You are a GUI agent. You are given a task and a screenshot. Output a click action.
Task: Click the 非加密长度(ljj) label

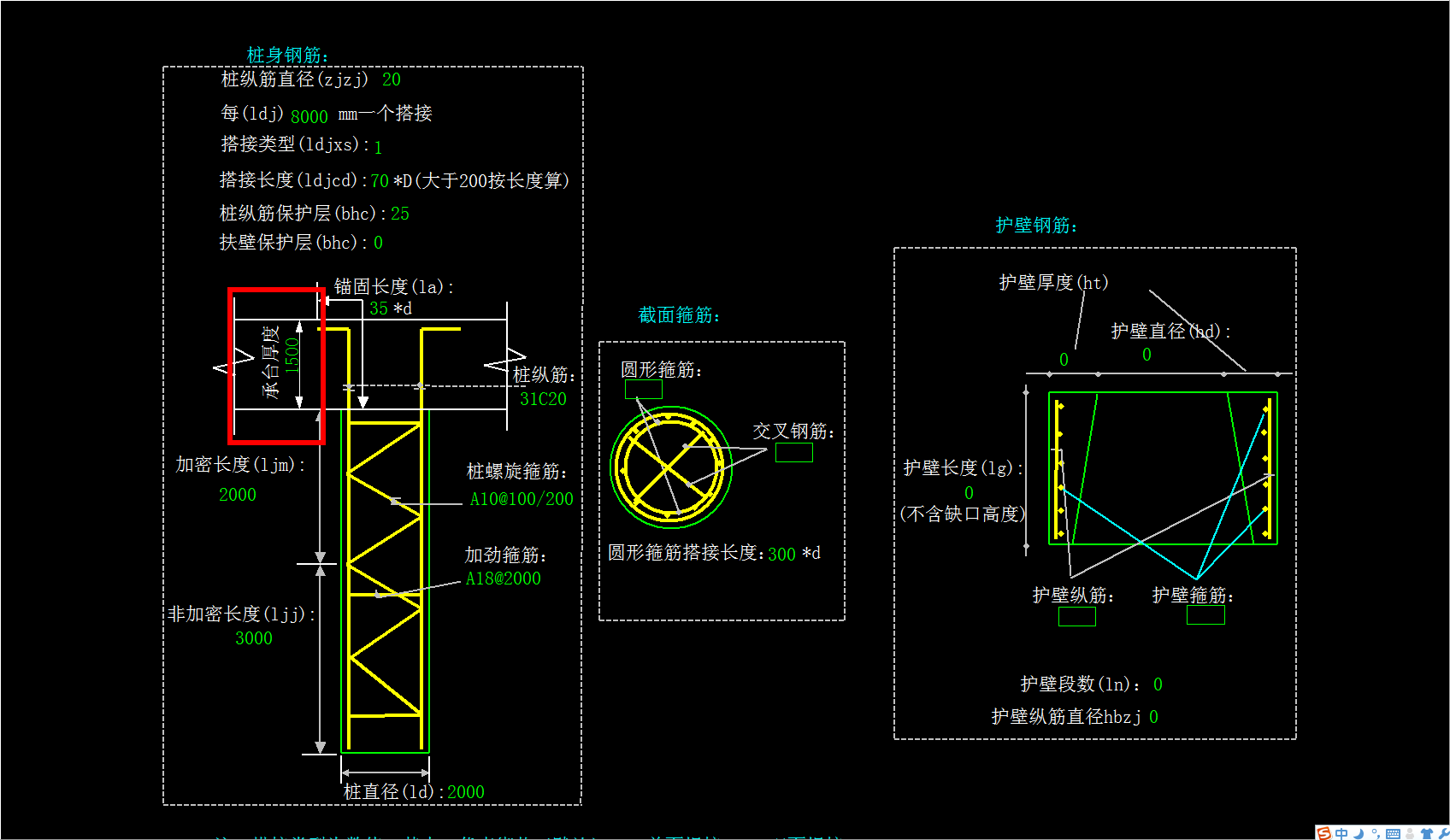242,614
